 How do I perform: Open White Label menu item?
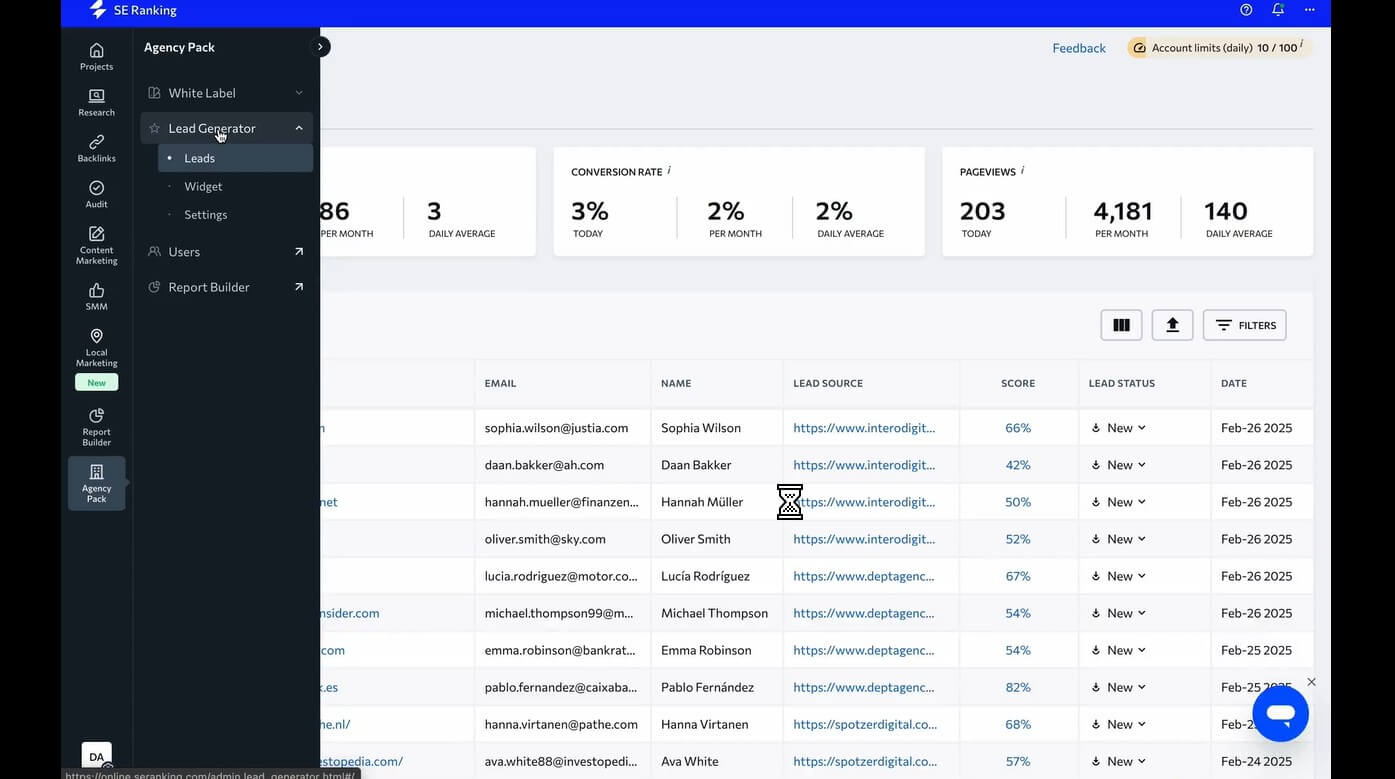[x=226, y=93]
